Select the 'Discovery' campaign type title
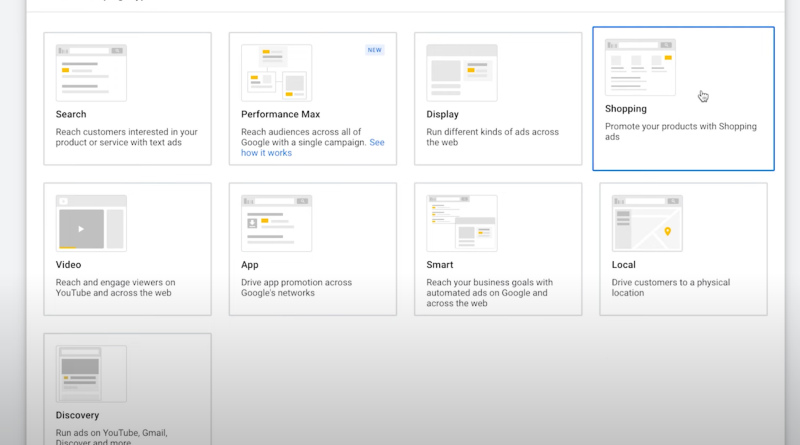The image size is (800, 445). [77, 415]
